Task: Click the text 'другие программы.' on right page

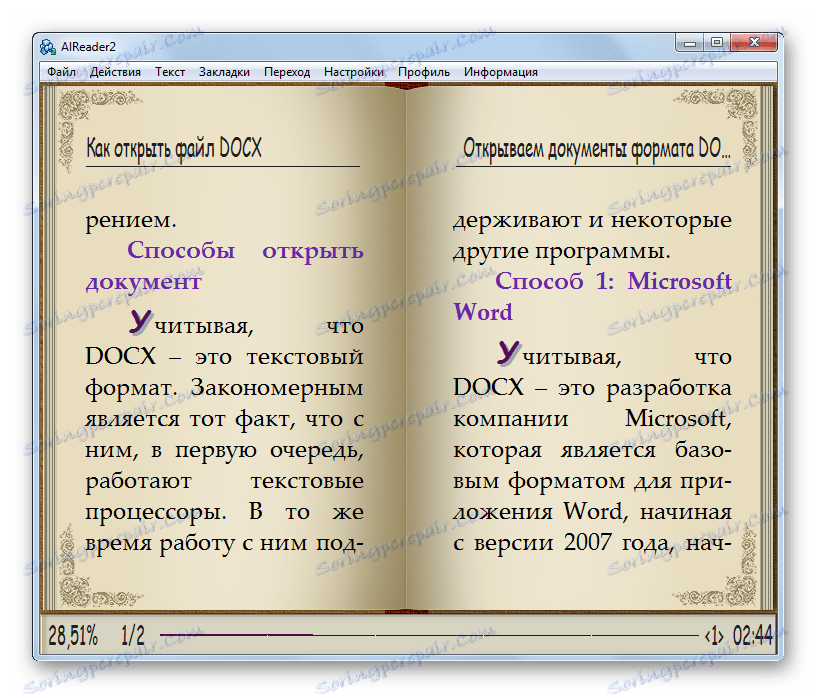Action: 562,252
